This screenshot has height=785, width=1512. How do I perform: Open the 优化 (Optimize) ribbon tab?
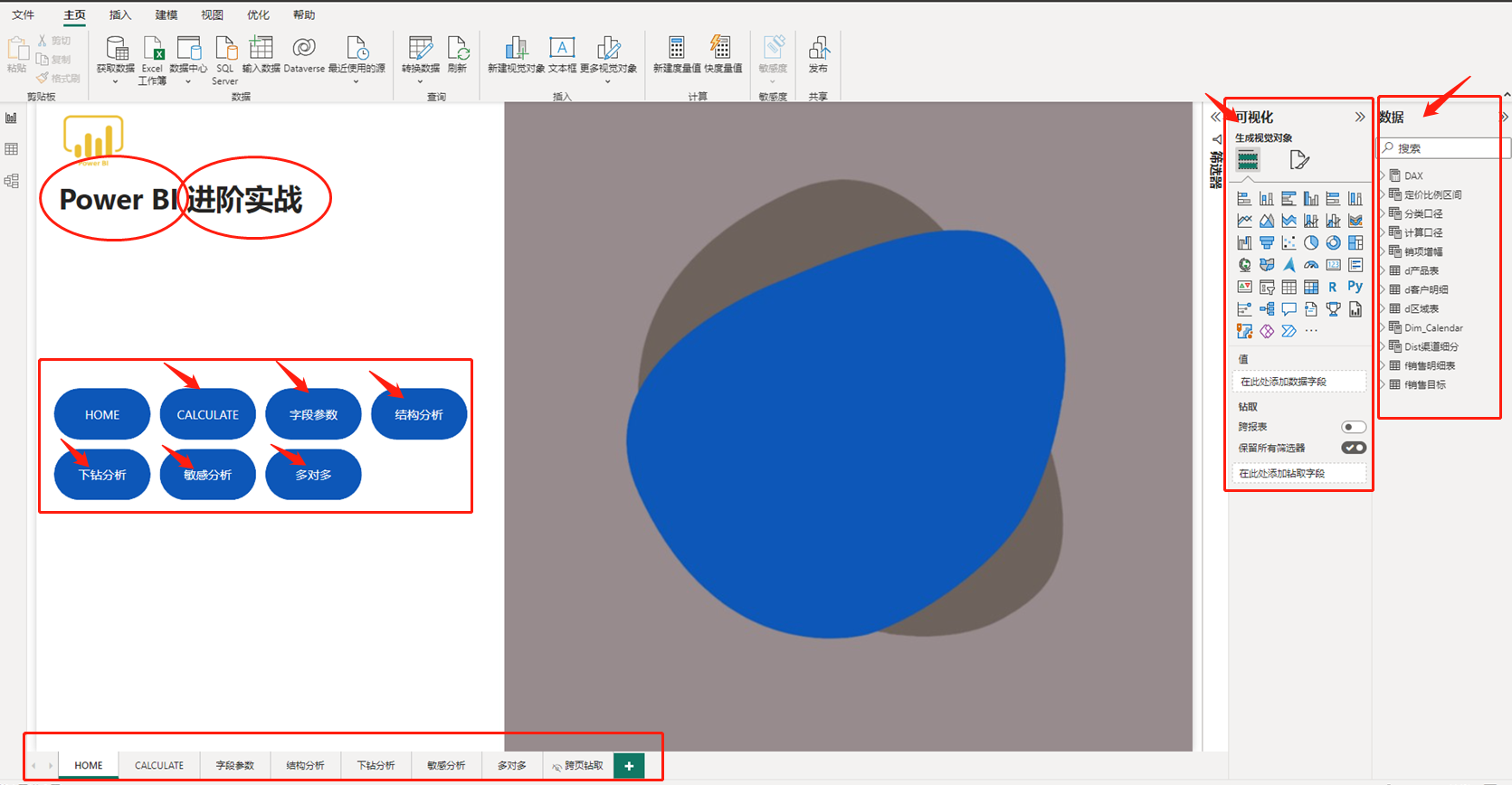point(259,15)
